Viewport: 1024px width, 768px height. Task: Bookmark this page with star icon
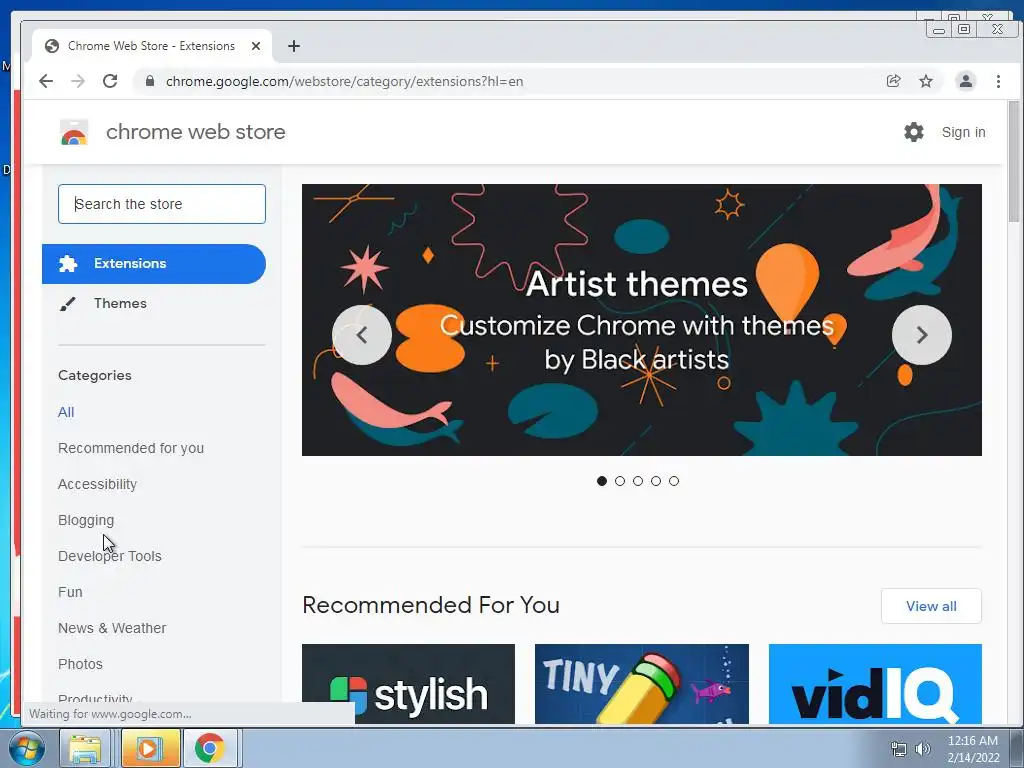pyautogui.click(x=926, y=81)
